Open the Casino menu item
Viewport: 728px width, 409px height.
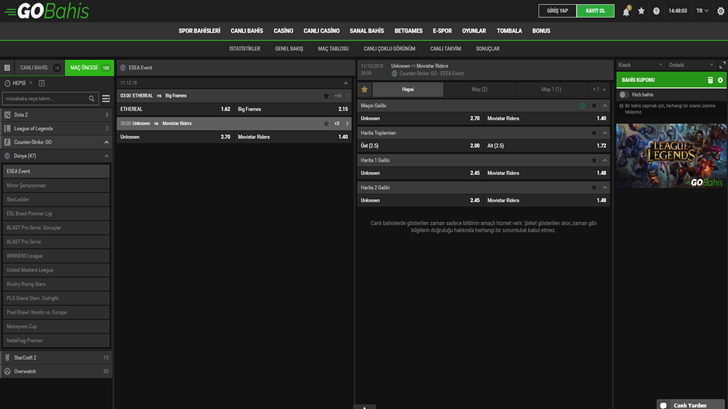[x=283, y=31]
